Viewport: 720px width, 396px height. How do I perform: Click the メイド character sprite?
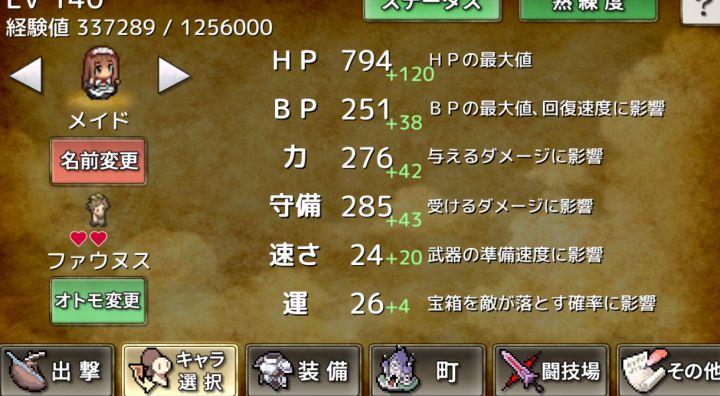point(101,74)
